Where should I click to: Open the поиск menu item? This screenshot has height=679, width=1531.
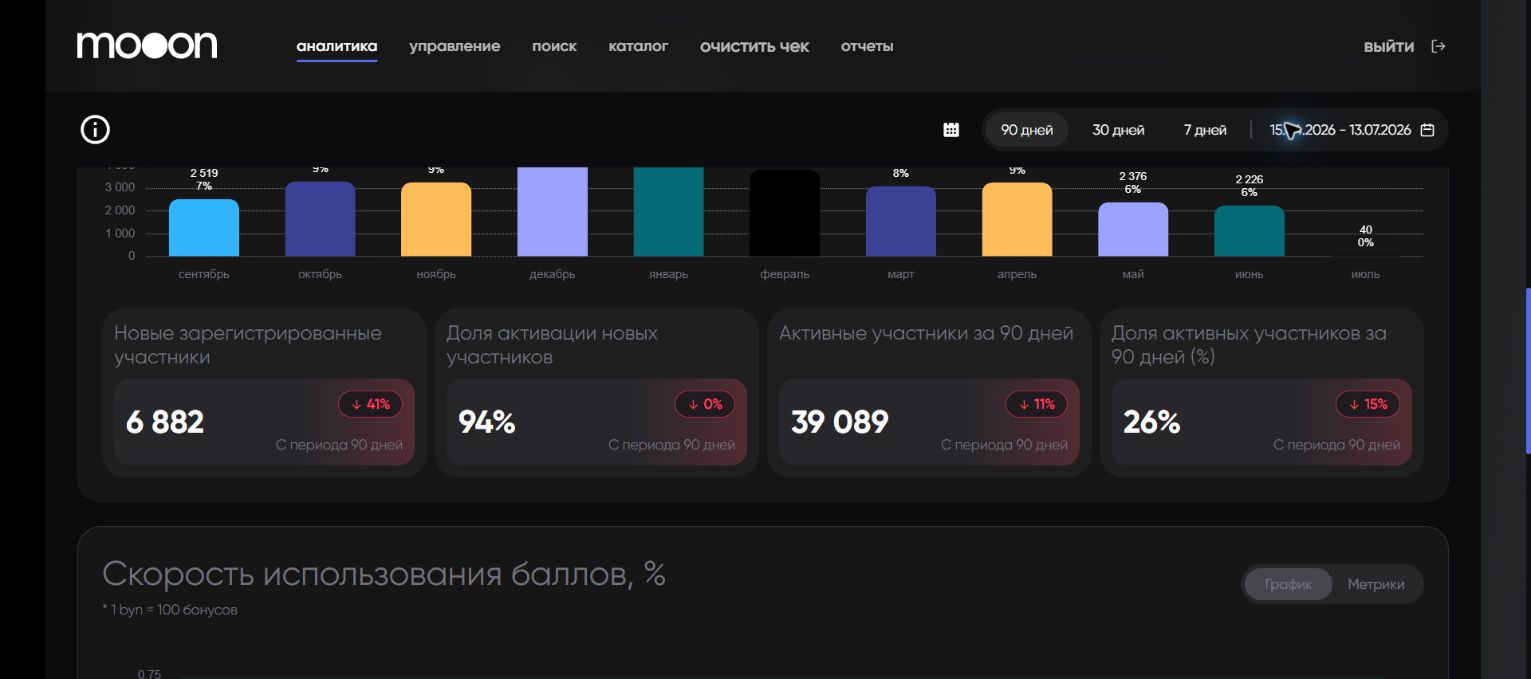coord(554,46)
